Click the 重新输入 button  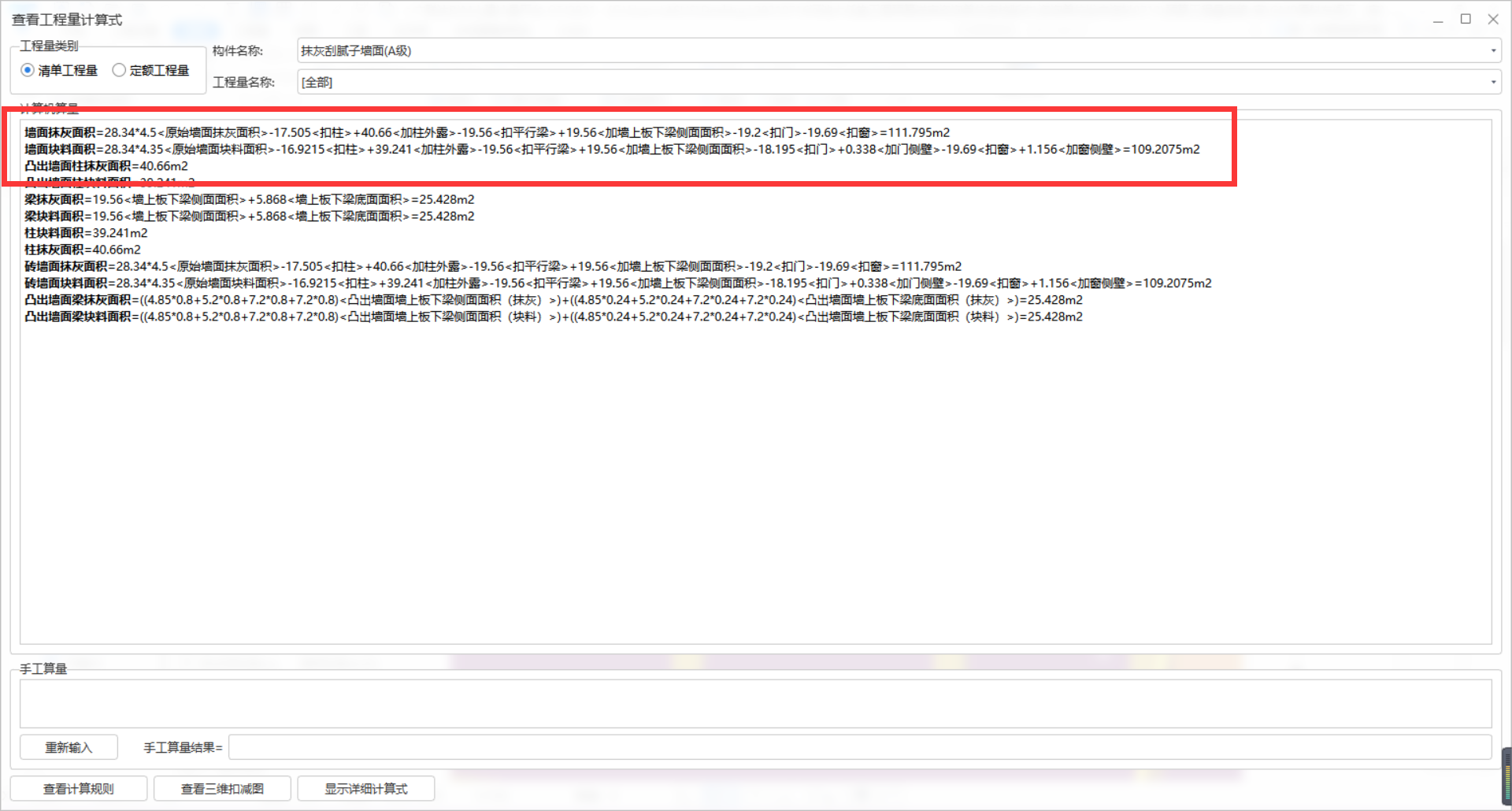click(69, 747)
